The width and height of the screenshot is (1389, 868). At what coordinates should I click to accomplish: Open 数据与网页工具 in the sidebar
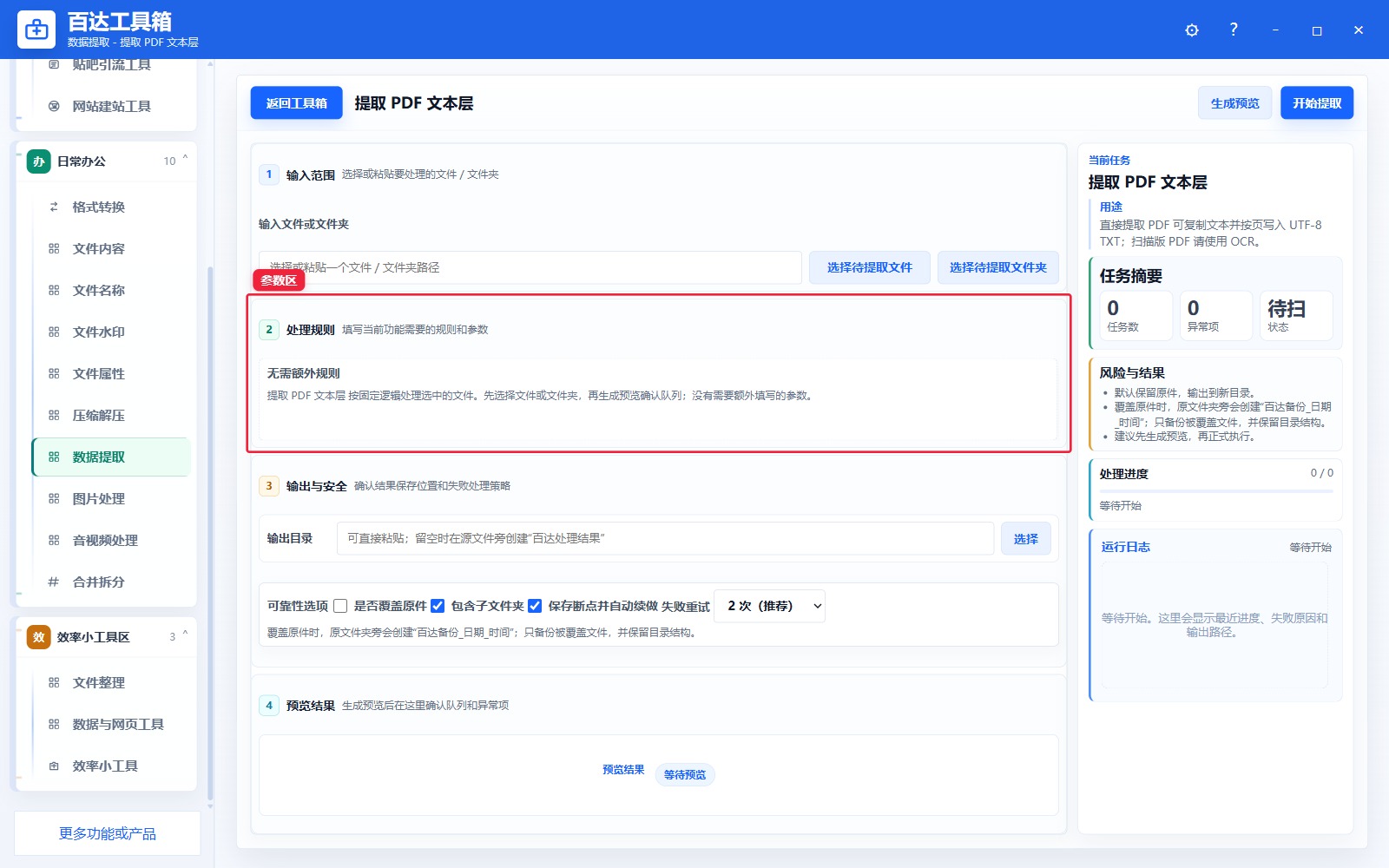[111, 724]
